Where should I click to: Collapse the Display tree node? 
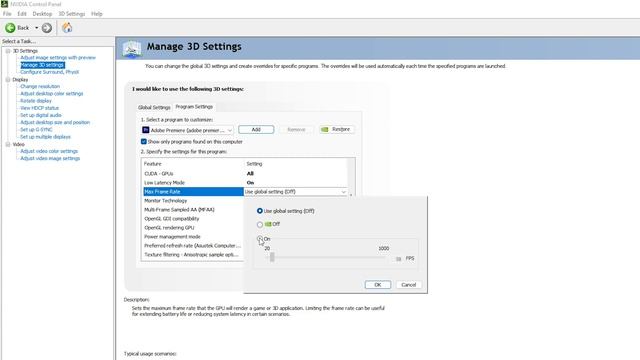coord(8,80)
